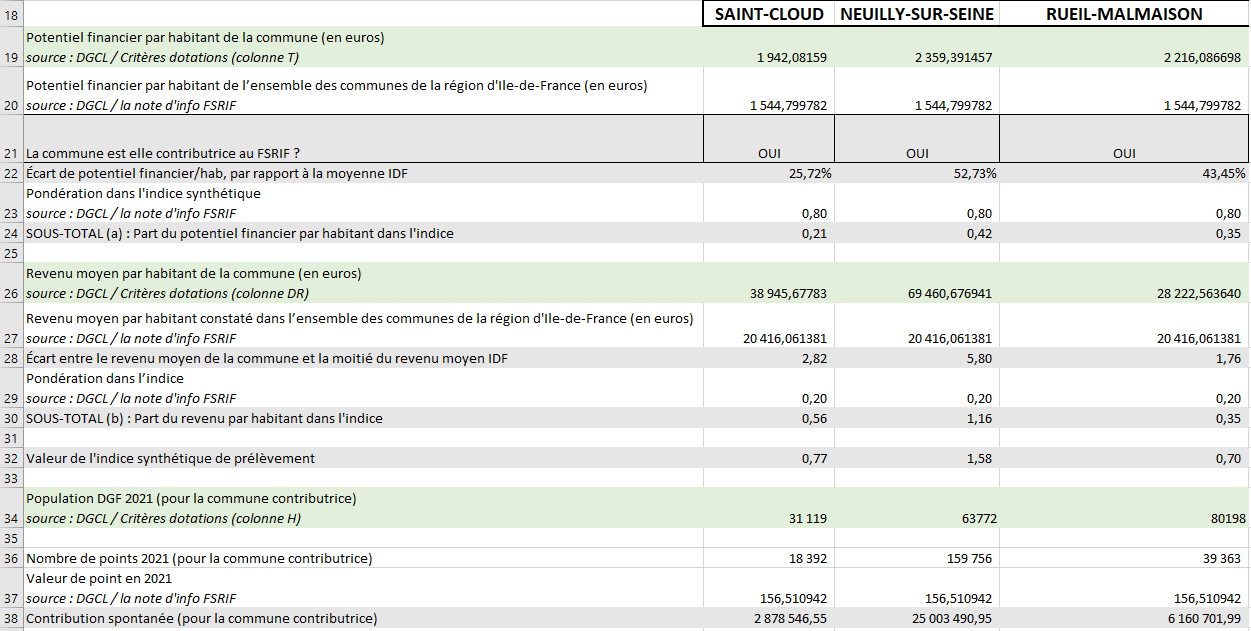Select Neuilly's contribution spontanée value 25 003 490,95
Image resolution: width=1251 pixels, height=631 pixels.
(917, 618)
